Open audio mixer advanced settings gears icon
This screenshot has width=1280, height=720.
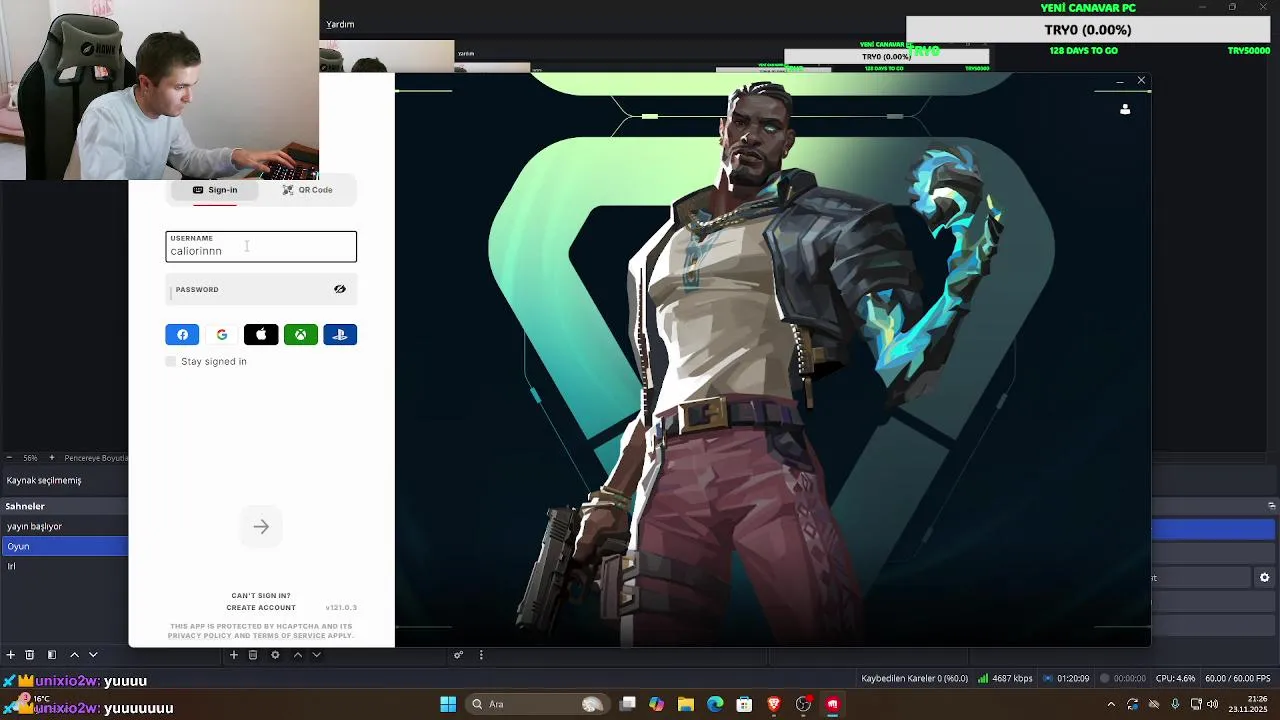[x=459, y=655]
